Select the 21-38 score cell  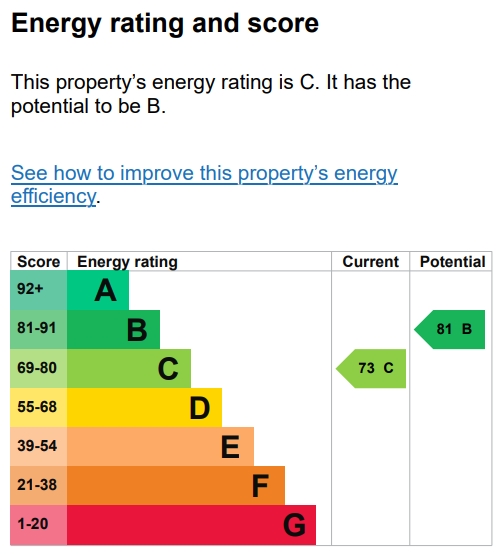(x=39, y=485)
